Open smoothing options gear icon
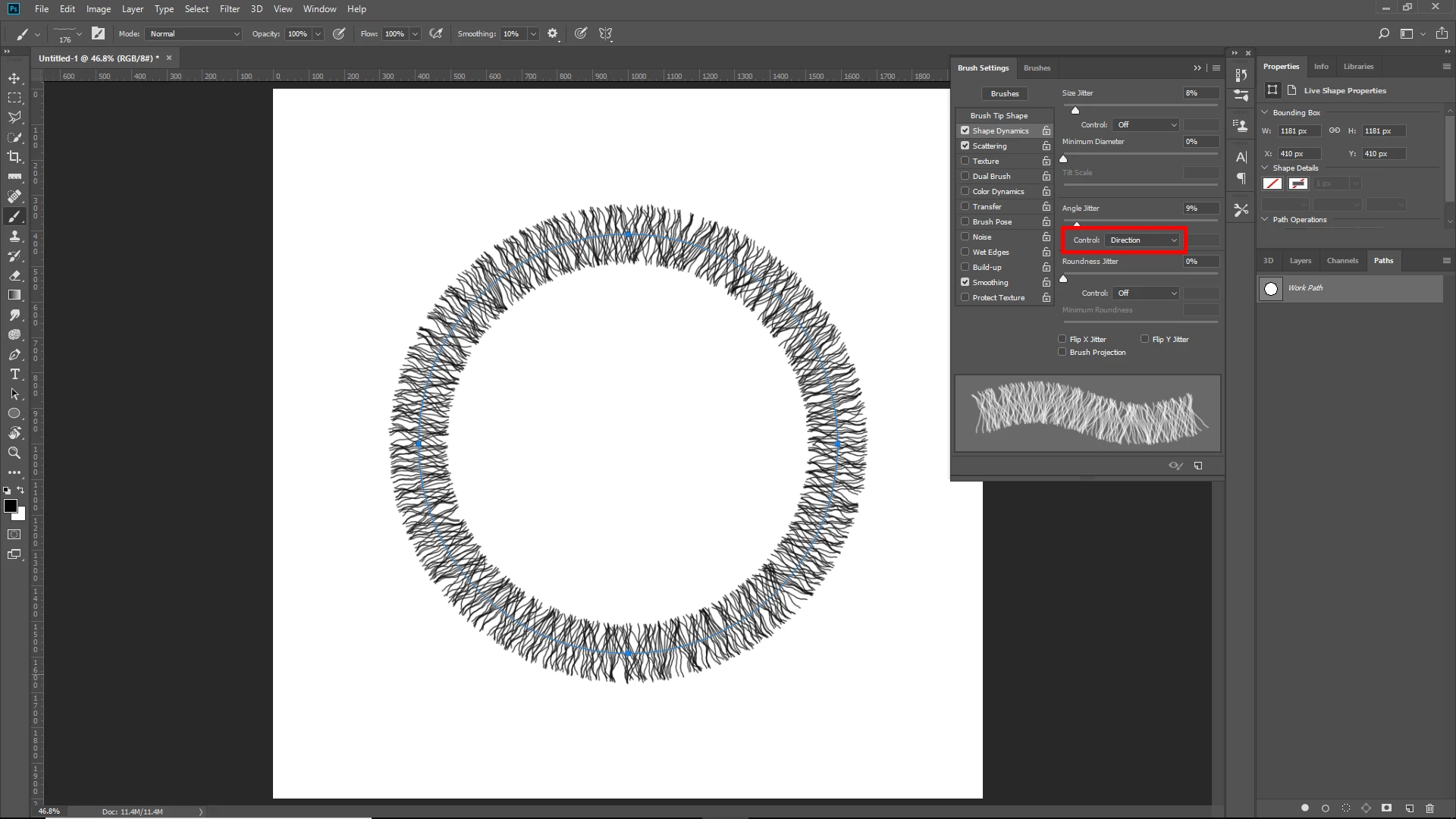 pyautogui.click(x=552, y=33)
